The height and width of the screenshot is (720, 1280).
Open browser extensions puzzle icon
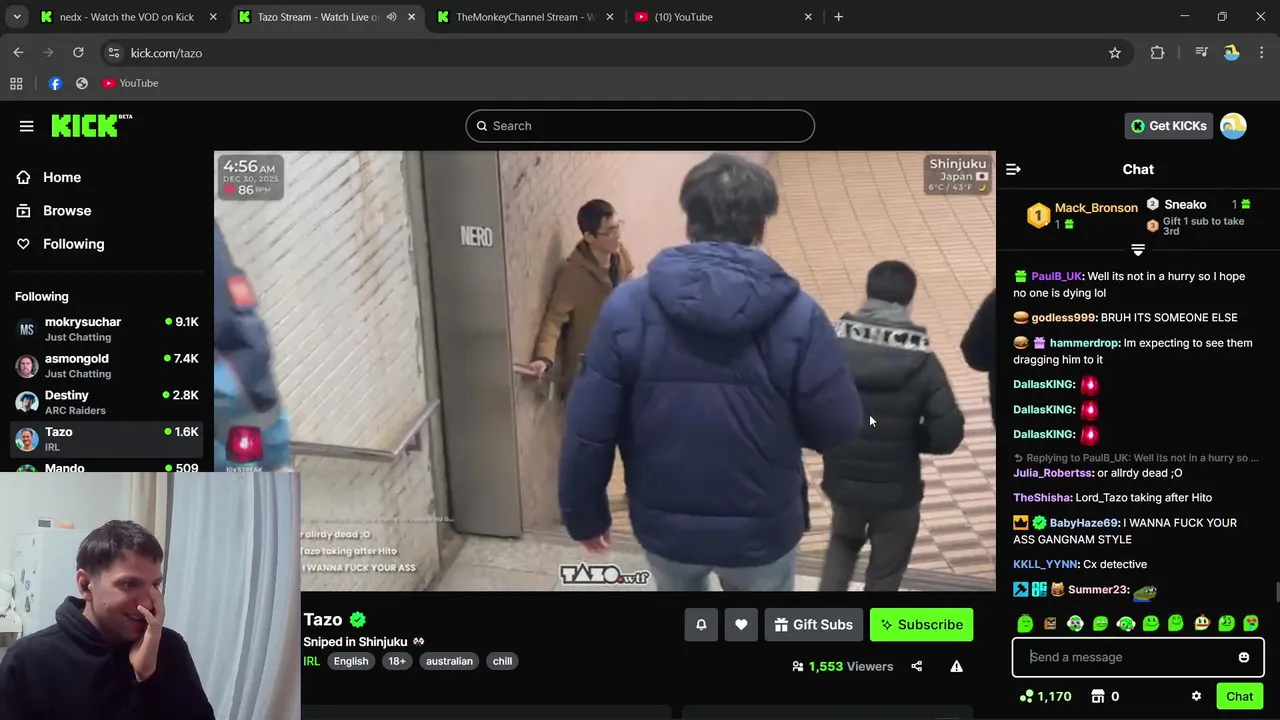pos(1157,53)
